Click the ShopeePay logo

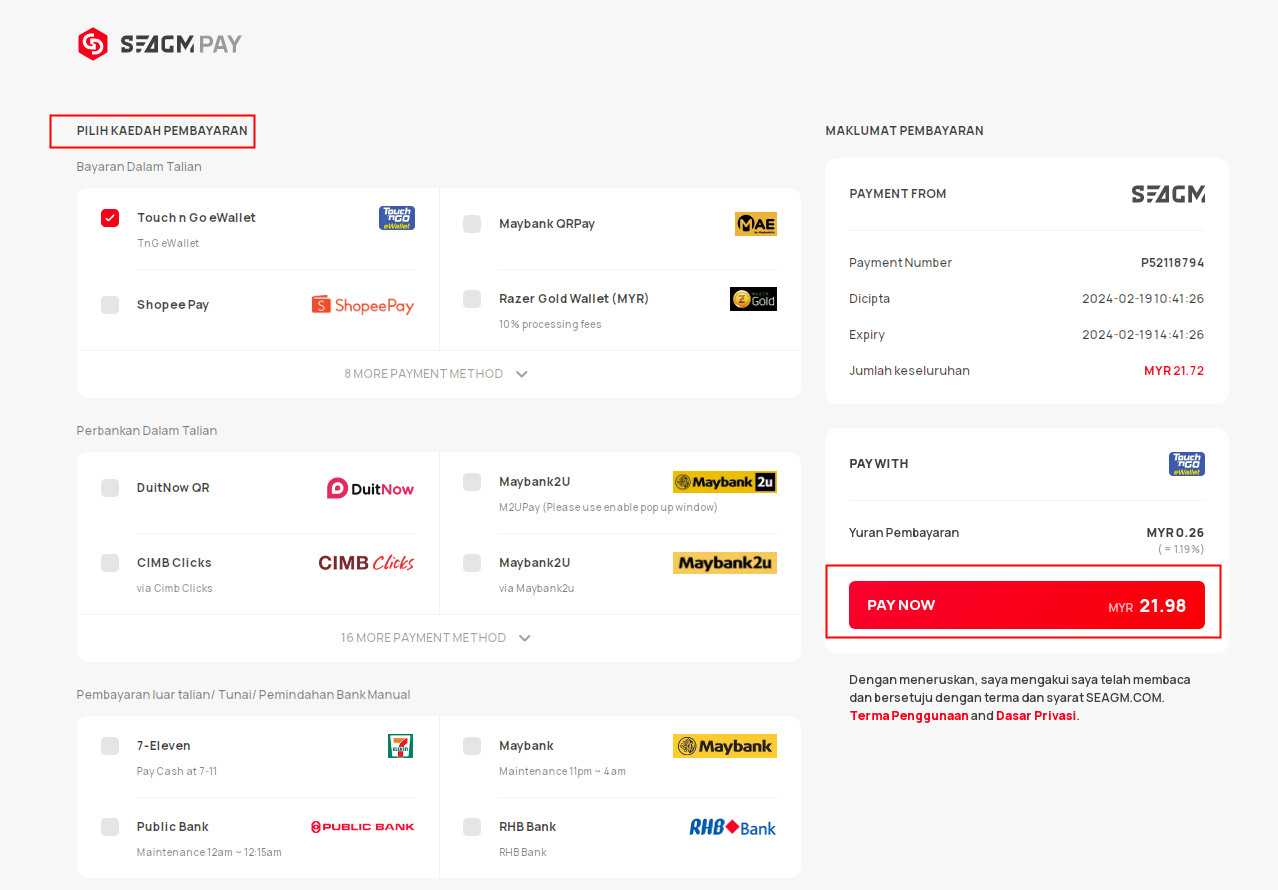point(362,305)
